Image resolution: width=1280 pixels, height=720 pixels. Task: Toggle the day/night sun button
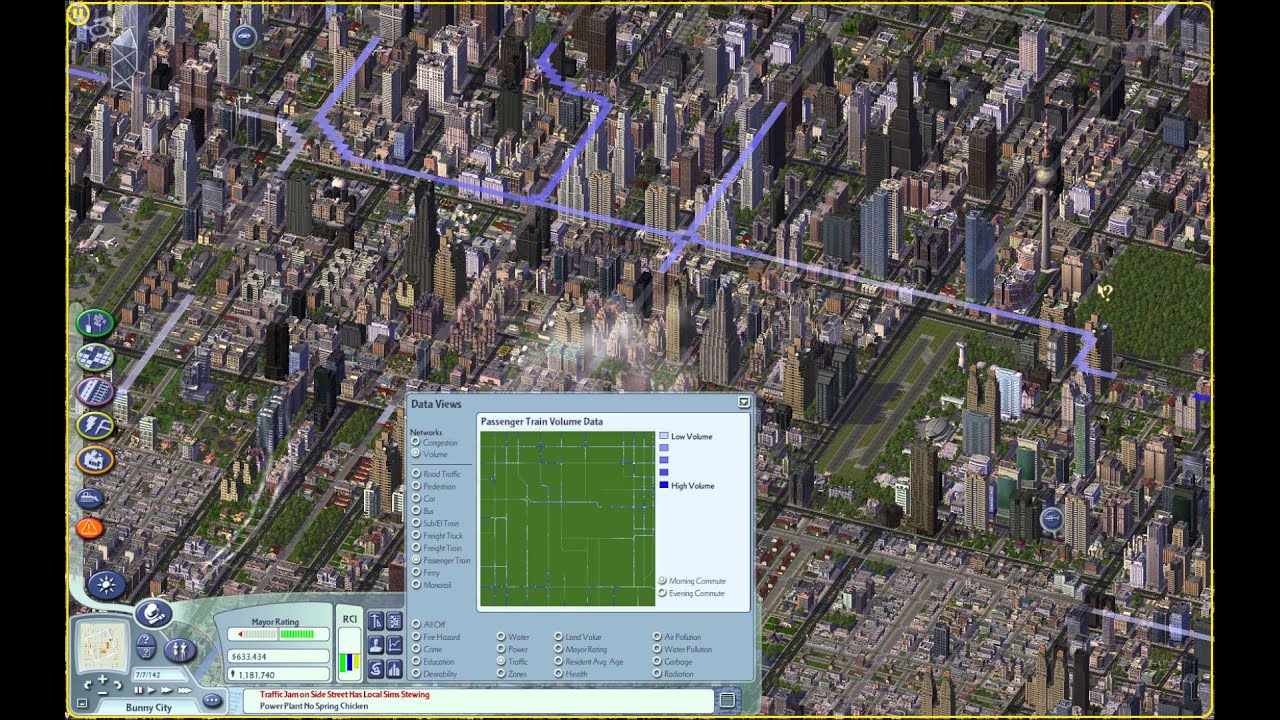pos(106,585)
